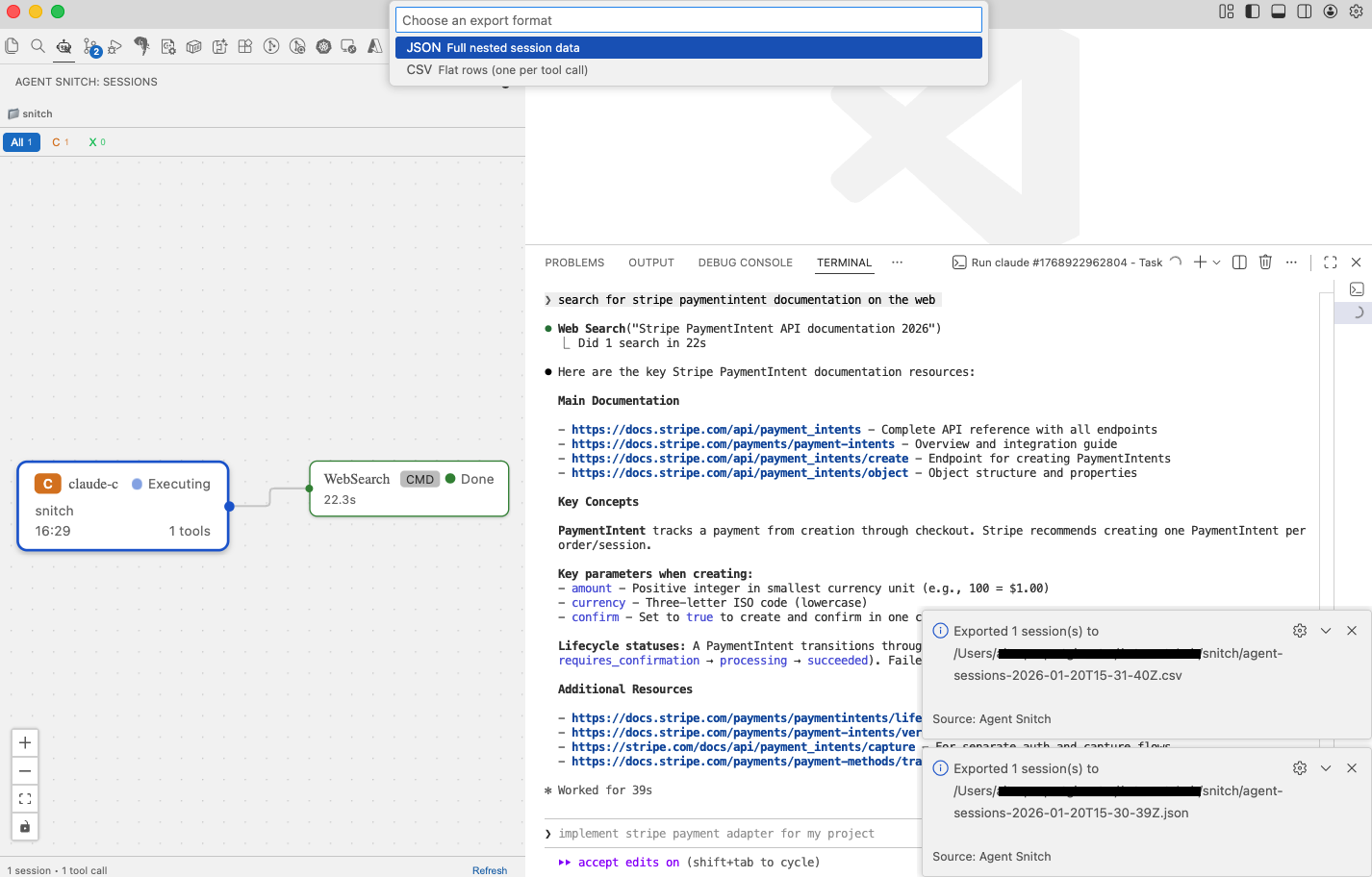Switch to the TERMINAL tab
This screenshot has width=1372, height=877.
pos(844,263)
